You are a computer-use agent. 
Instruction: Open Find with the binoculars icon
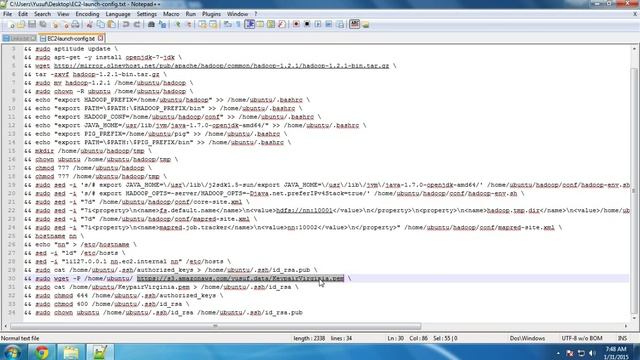pyautogui.click(x=151, y=24)
